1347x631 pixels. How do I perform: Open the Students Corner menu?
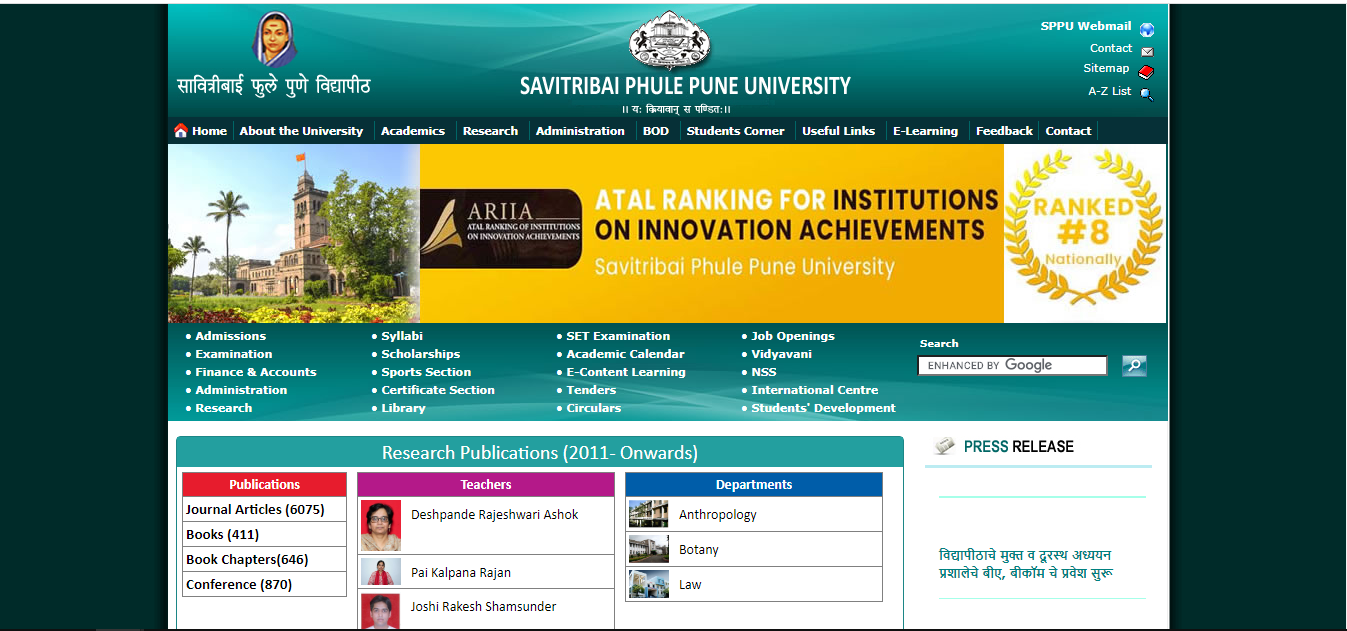click(735, 131)
